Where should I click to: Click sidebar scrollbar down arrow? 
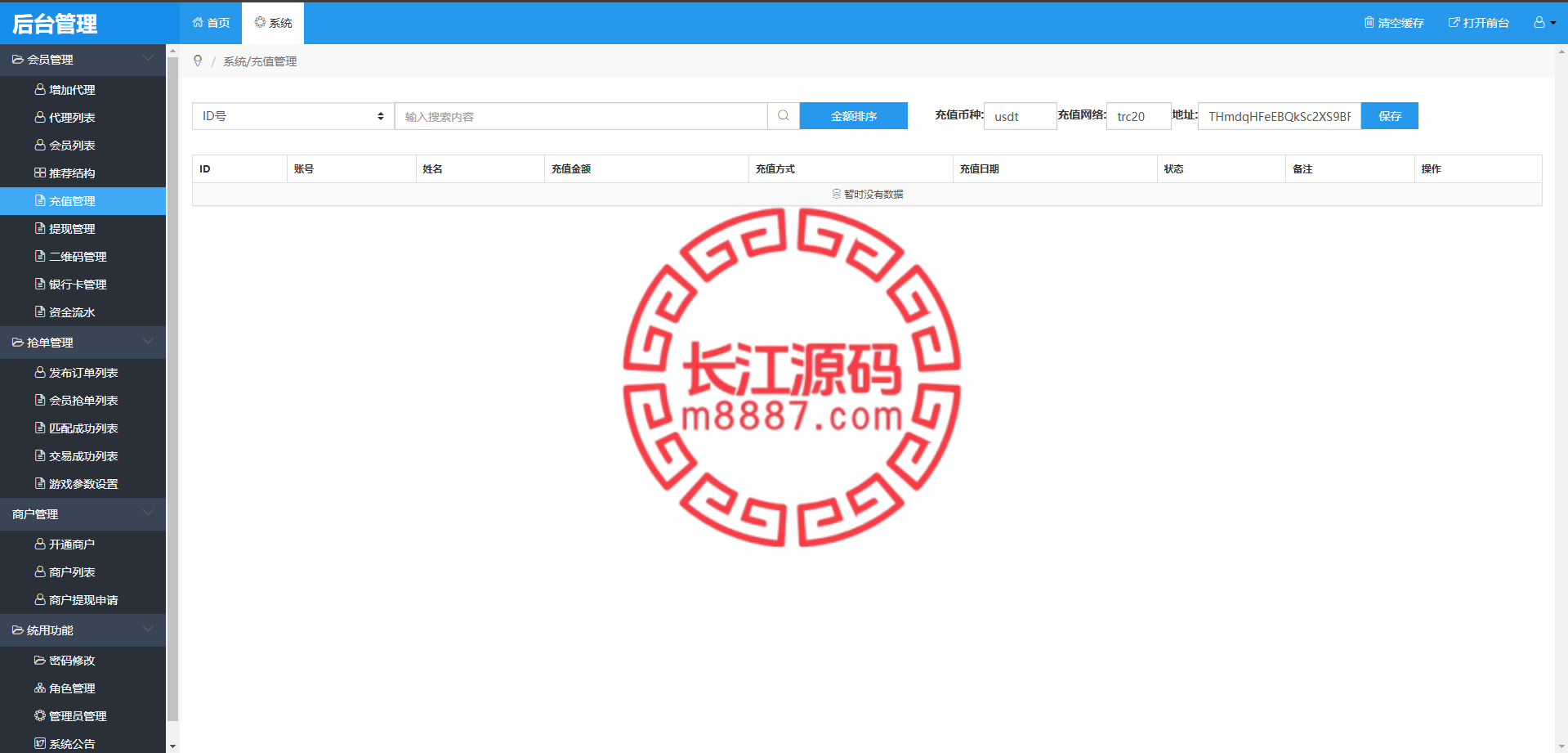(x=172, y=746)
